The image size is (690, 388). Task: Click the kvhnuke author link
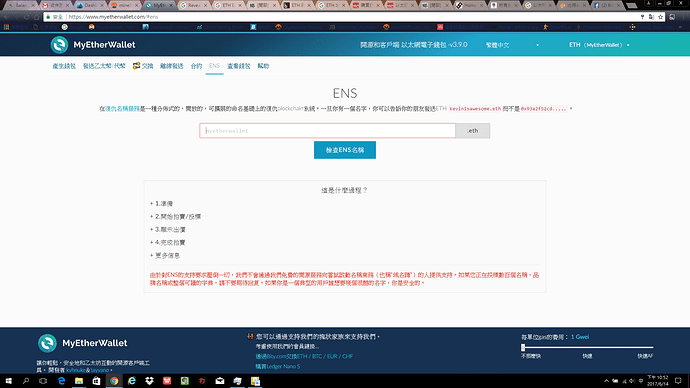point(75,370)
